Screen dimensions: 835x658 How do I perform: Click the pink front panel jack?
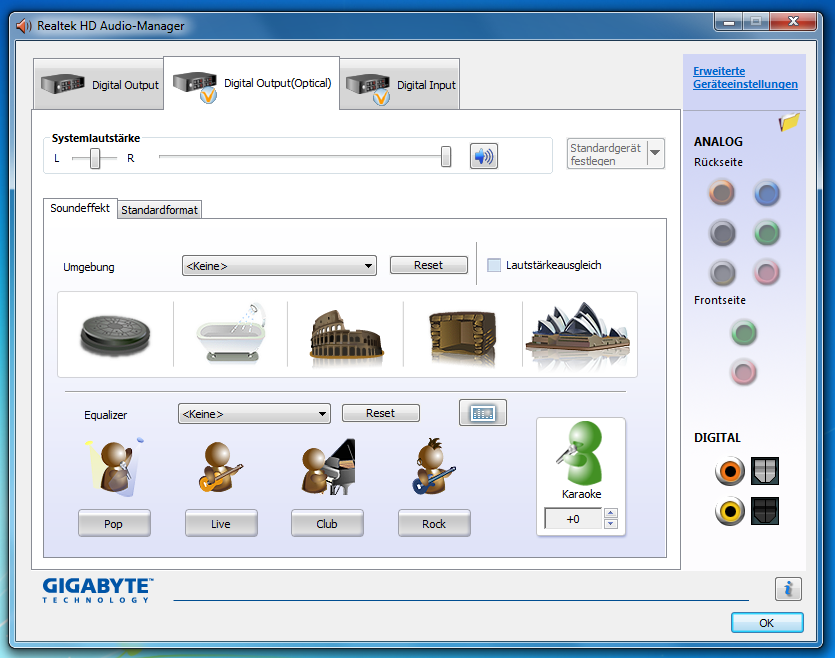744,372
